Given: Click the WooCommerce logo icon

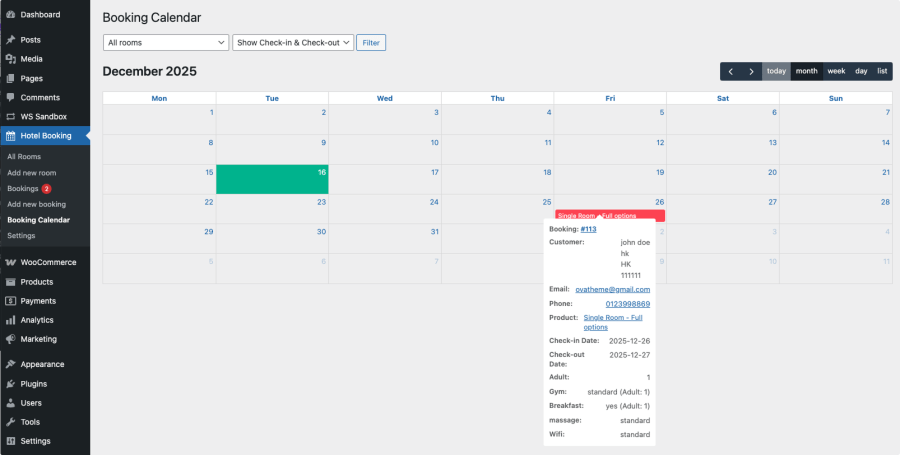Looking at the screenshot, I should tap(10, 262).
